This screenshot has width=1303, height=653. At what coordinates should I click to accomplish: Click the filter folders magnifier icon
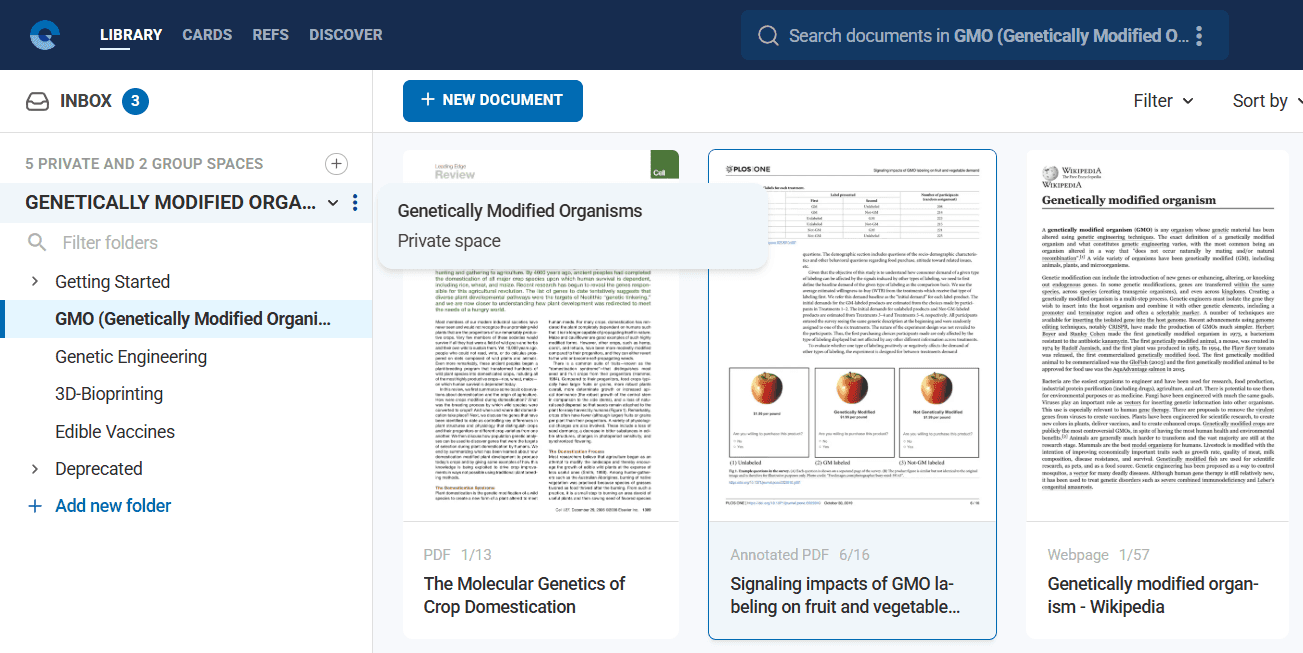[37, 242]
